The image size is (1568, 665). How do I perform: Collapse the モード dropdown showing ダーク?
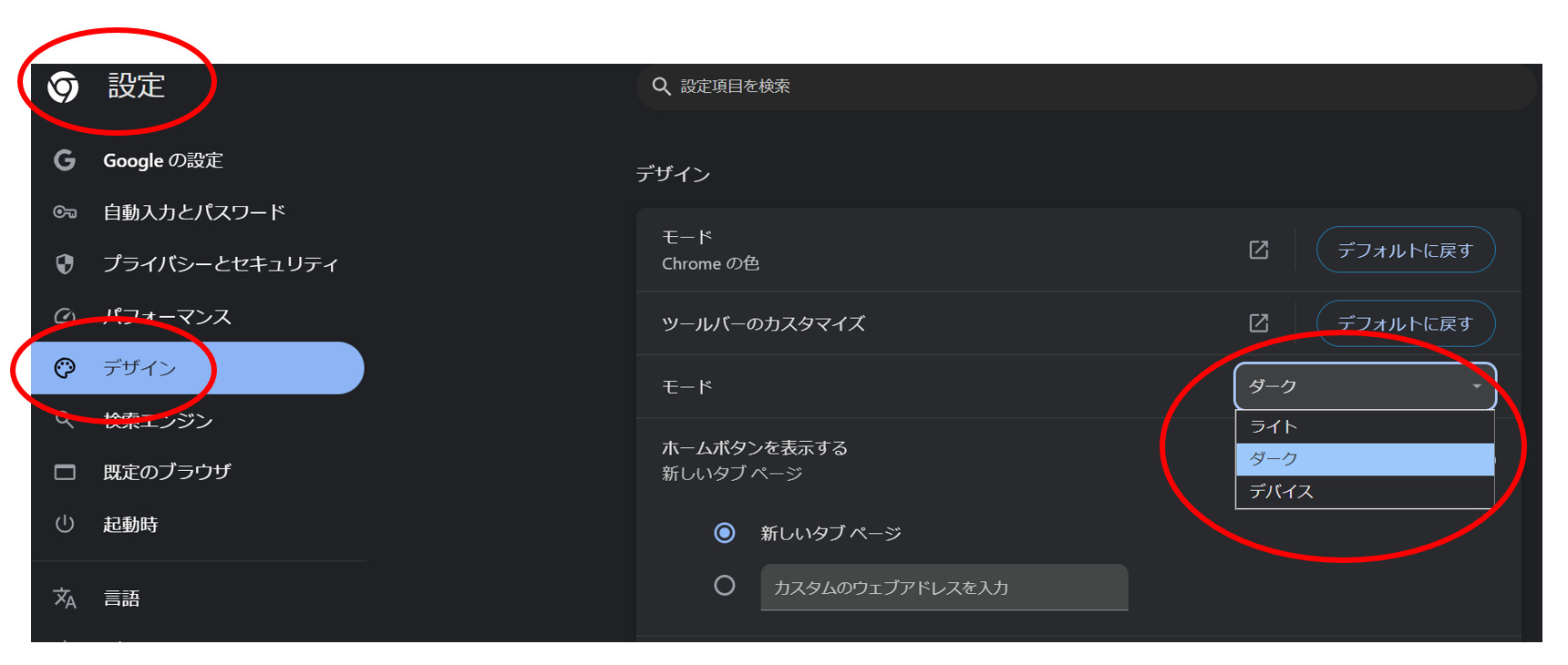pos(1365,386)
